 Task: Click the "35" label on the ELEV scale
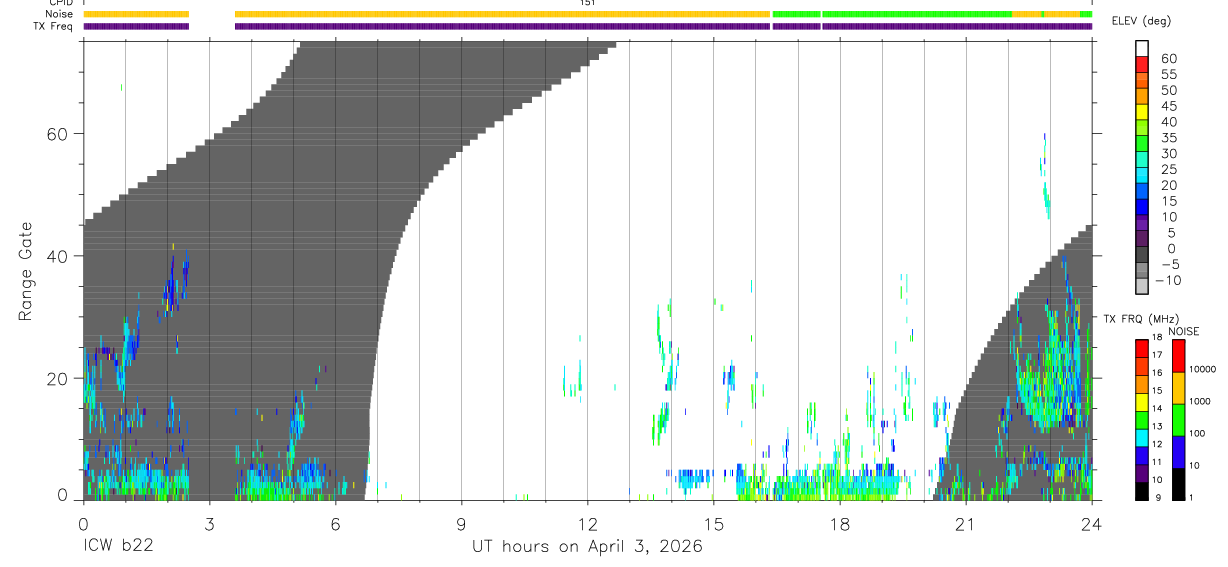1168,138
